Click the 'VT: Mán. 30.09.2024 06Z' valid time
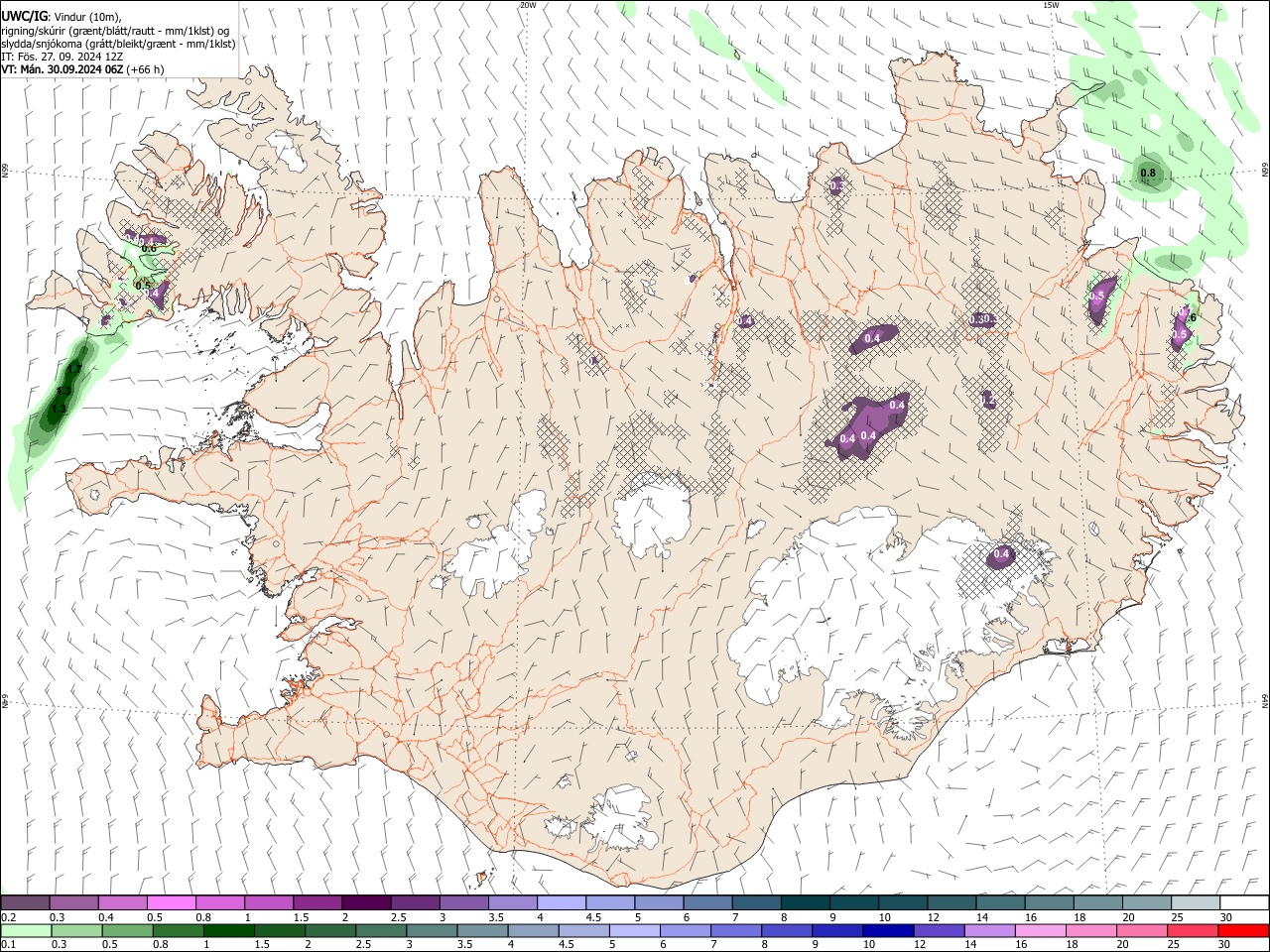Image resolution: width=1270 pixels, height=952 pixels. (62, 69)
